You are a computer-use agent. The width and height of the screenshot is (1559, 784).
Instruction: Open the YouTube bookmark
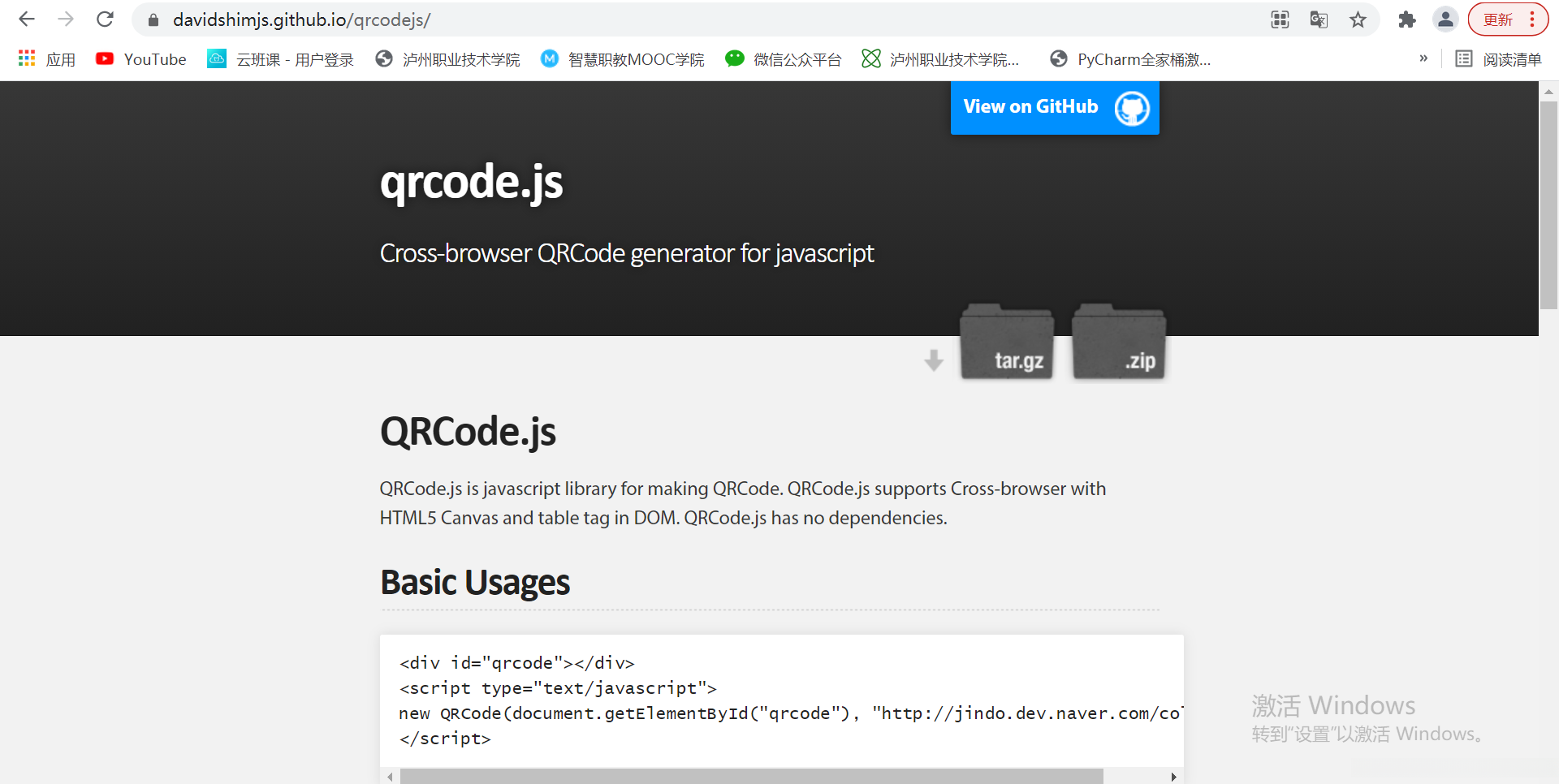coord(141,59)
